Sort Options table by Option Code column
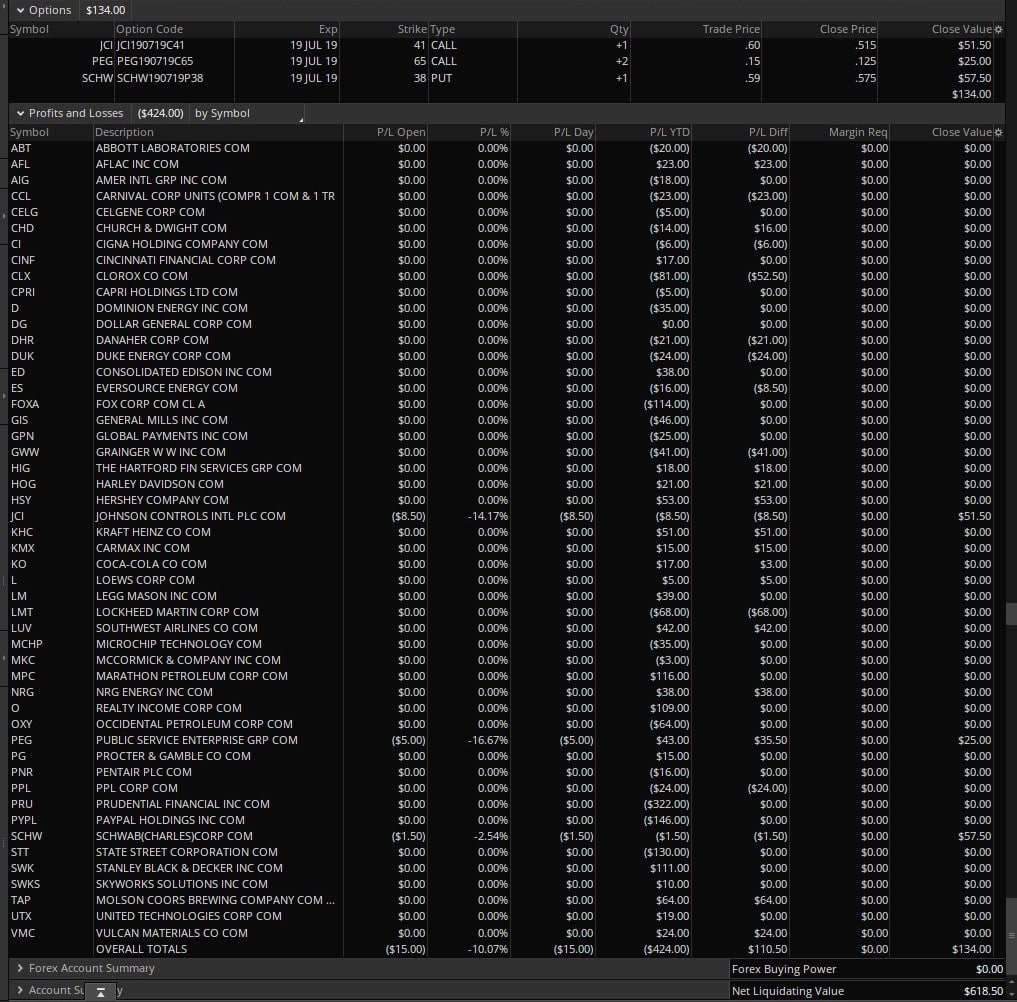The image size is (1017, 1002). [x=149, y=29]
